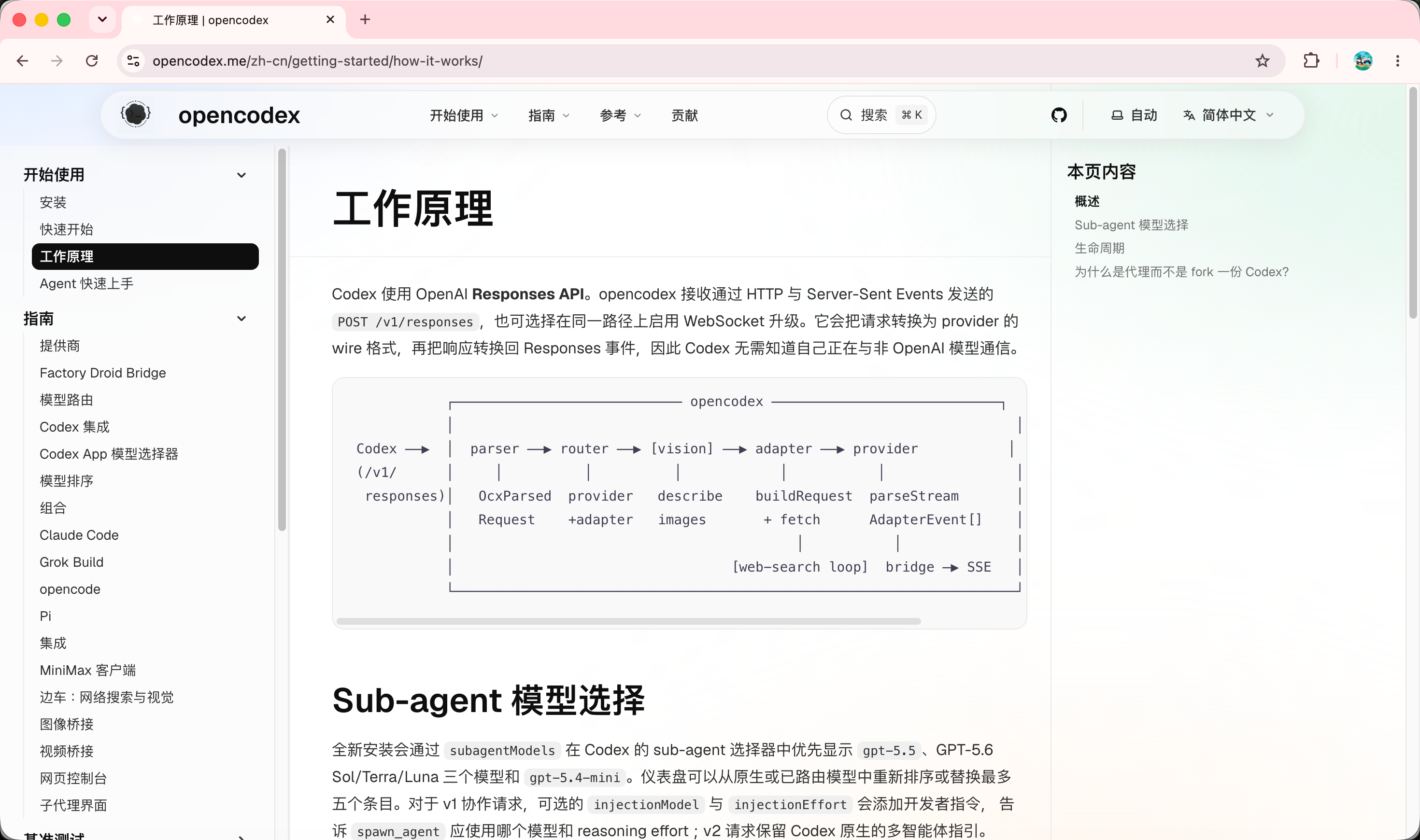The image size is (1420, 840).
Task: Toggle the 自动 theme switcher
Action: [x=1134, y=115]
